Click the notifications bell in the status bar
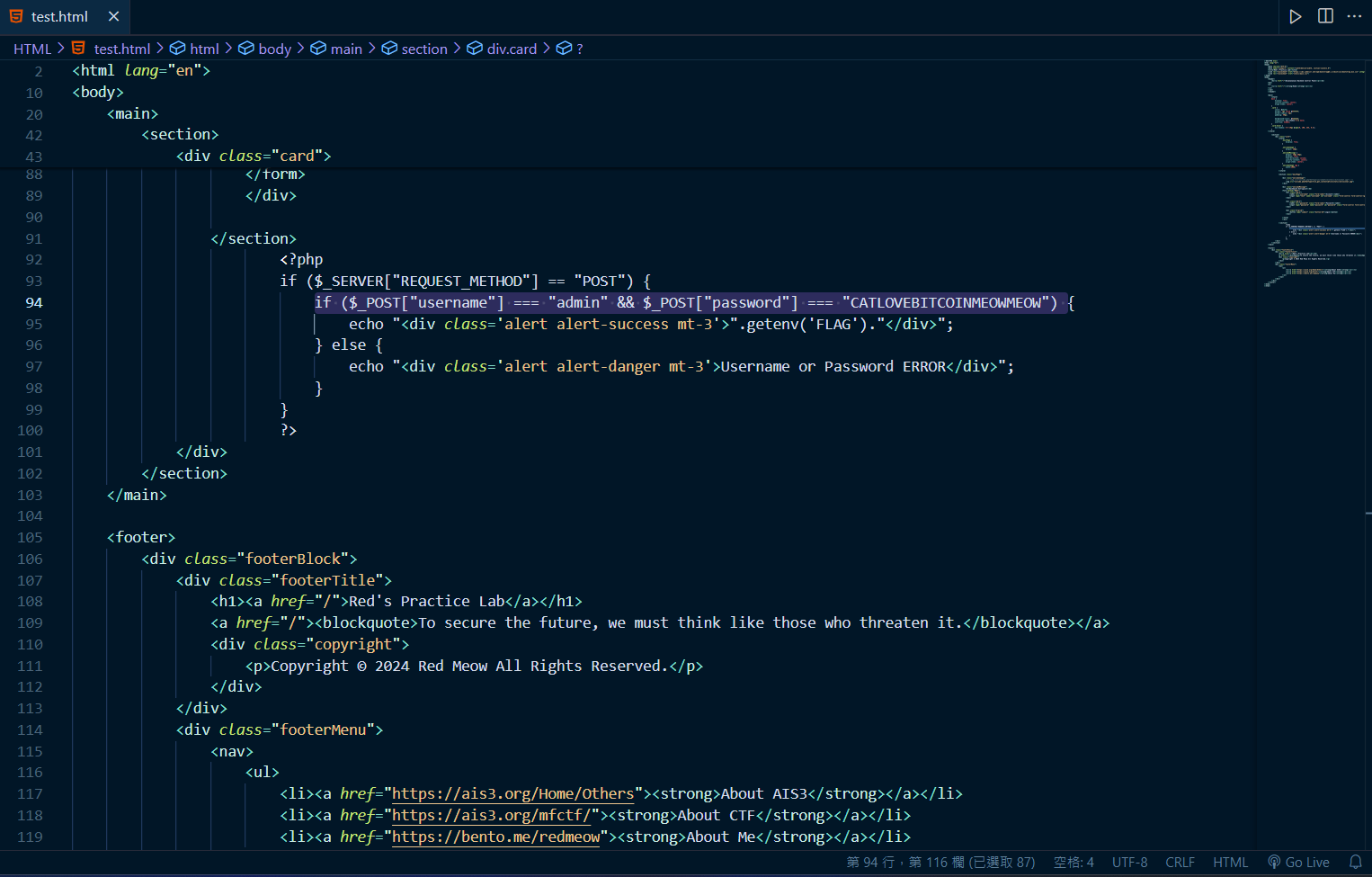Screen dimensions: 1372x877 coord(1355,862)
